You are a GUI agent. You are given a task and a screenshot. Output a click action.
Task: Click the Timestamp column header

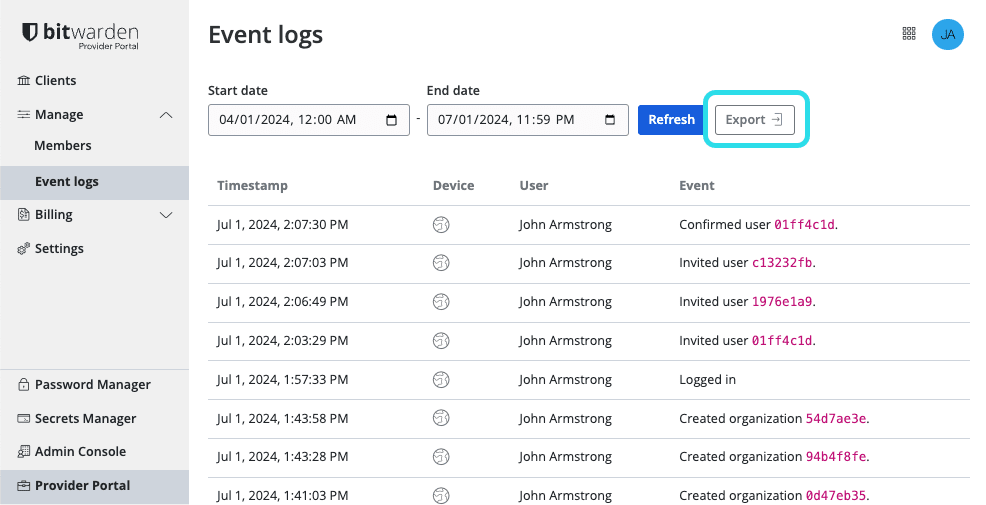tap(252, 186)
